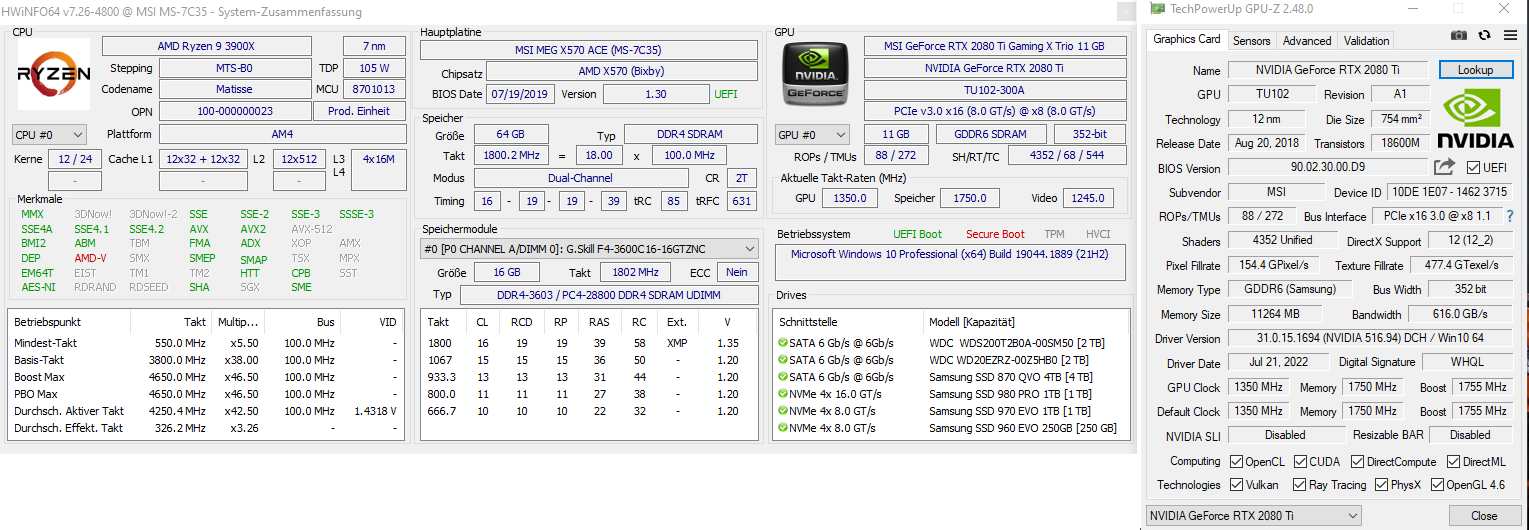This screenshot has width=1529, height=530.
Task: Click the green status icon of Samsung 970 EVO drive
Action: tap(782, 411)
